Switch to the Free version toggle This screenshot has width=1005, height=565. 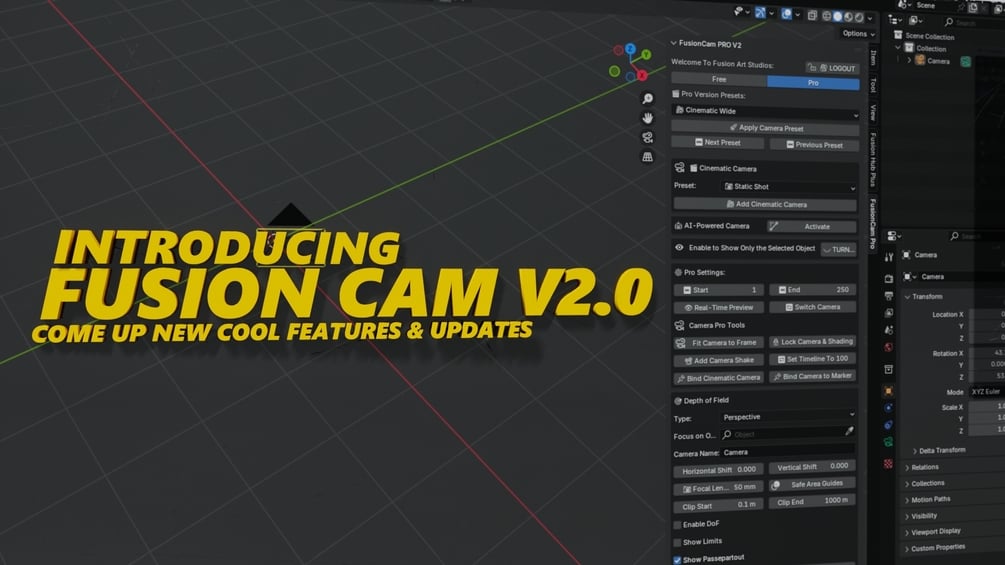719,79
